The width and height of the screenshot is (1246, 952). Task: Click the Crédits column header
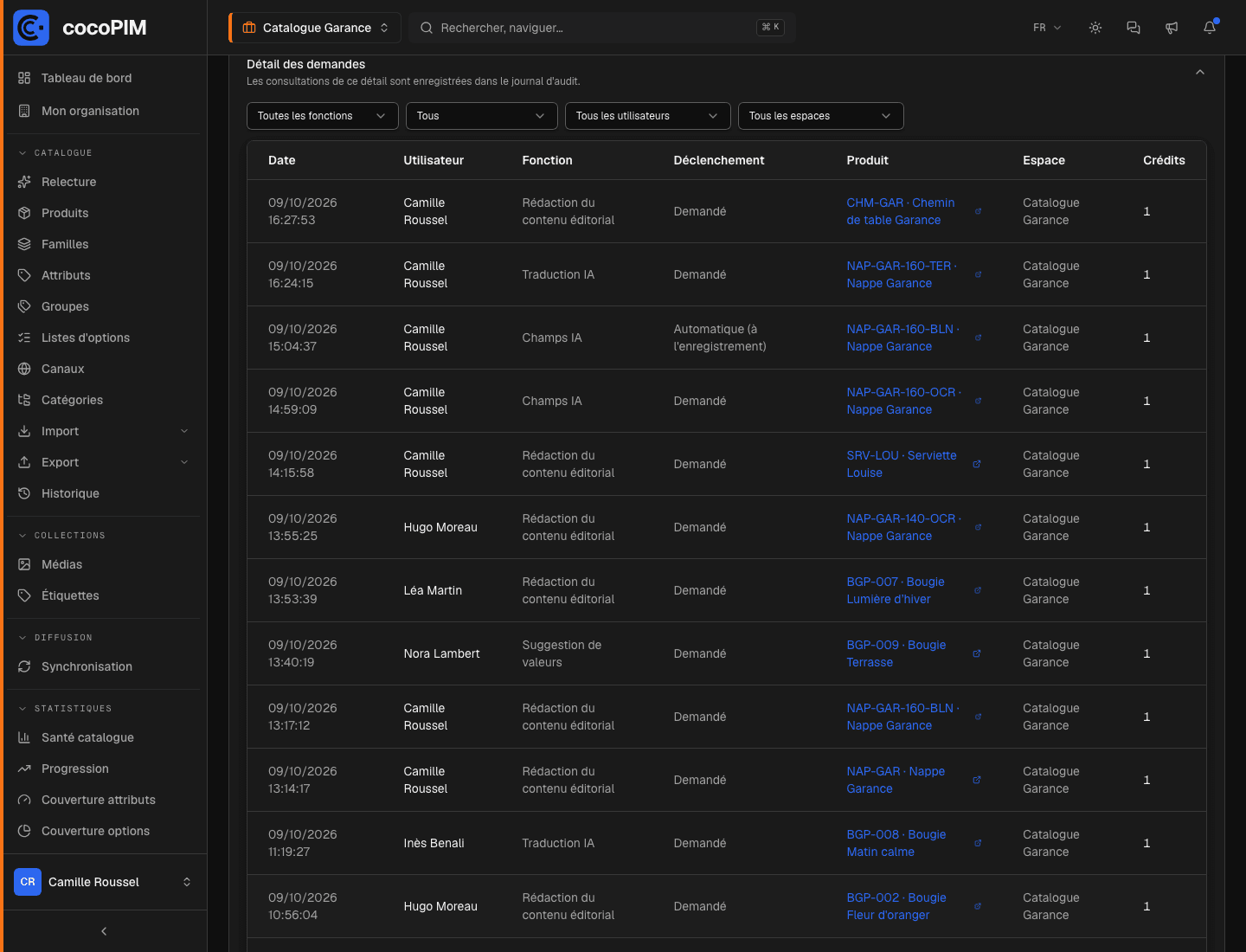pyautogui.click(x=1164, y=160)
